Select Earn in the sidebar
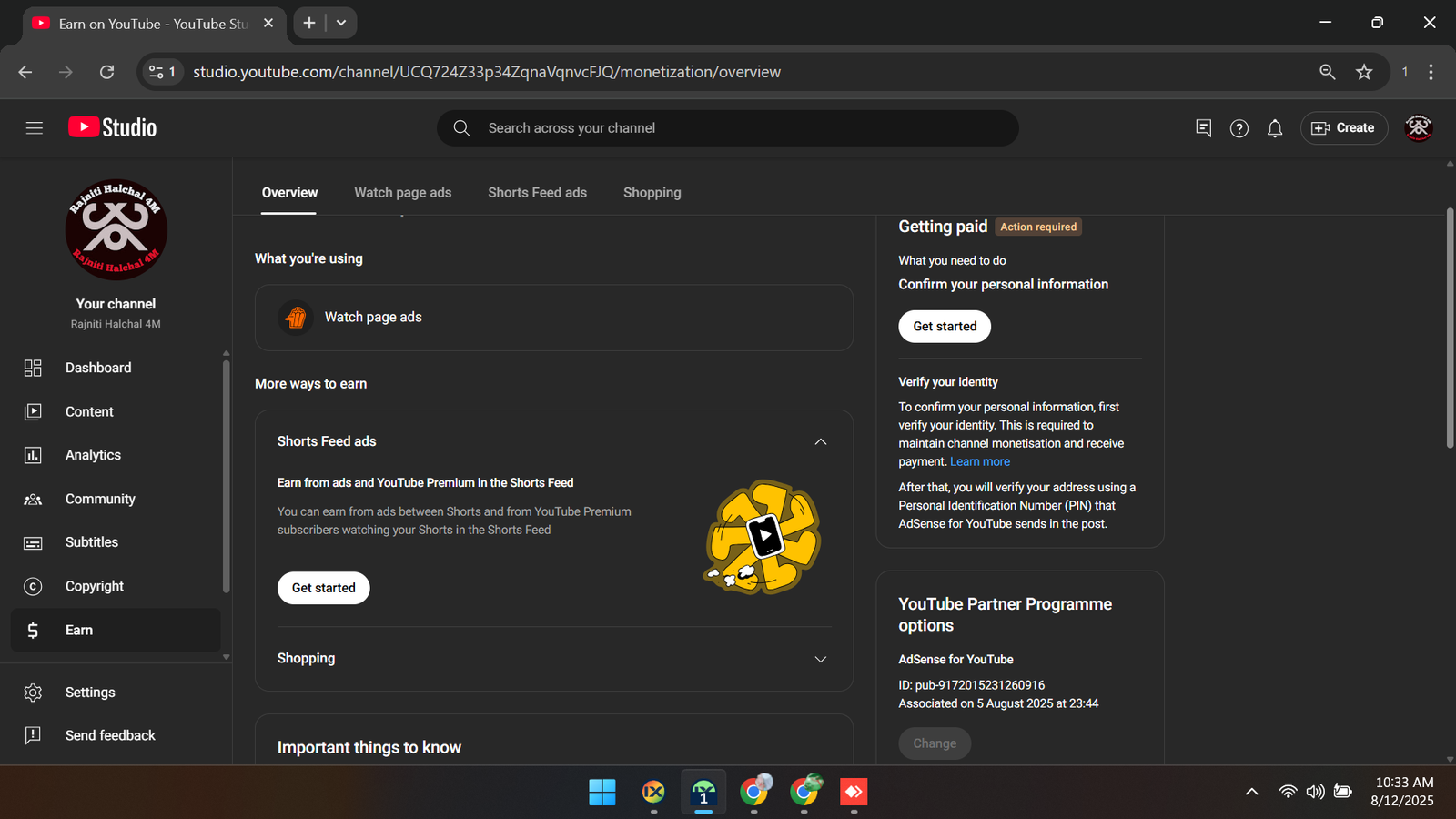The height and width of the screenshot is (819, 1456). (x=116, y=630)
